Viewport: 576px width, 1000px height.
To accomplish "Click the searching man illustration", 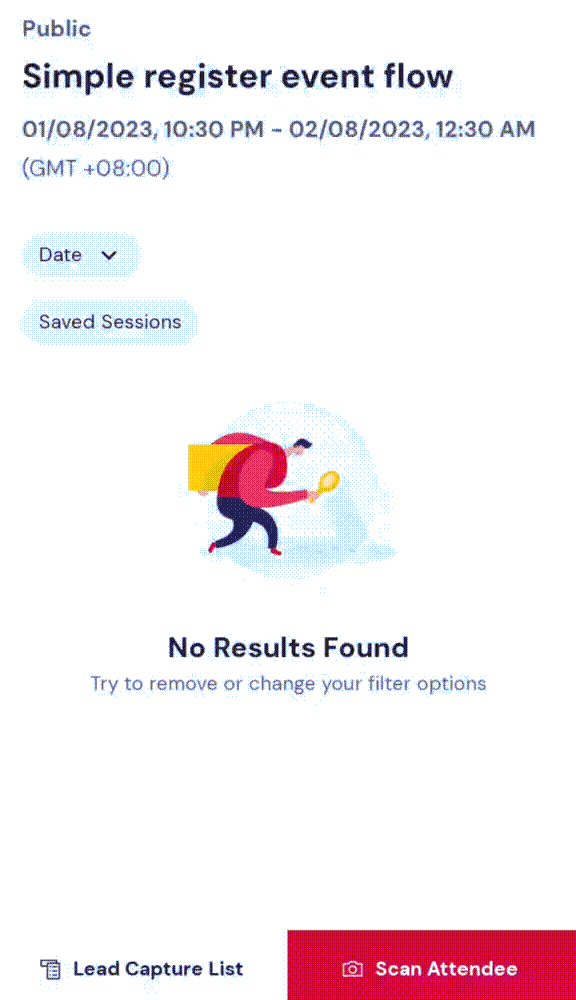I will coord(263,494).
